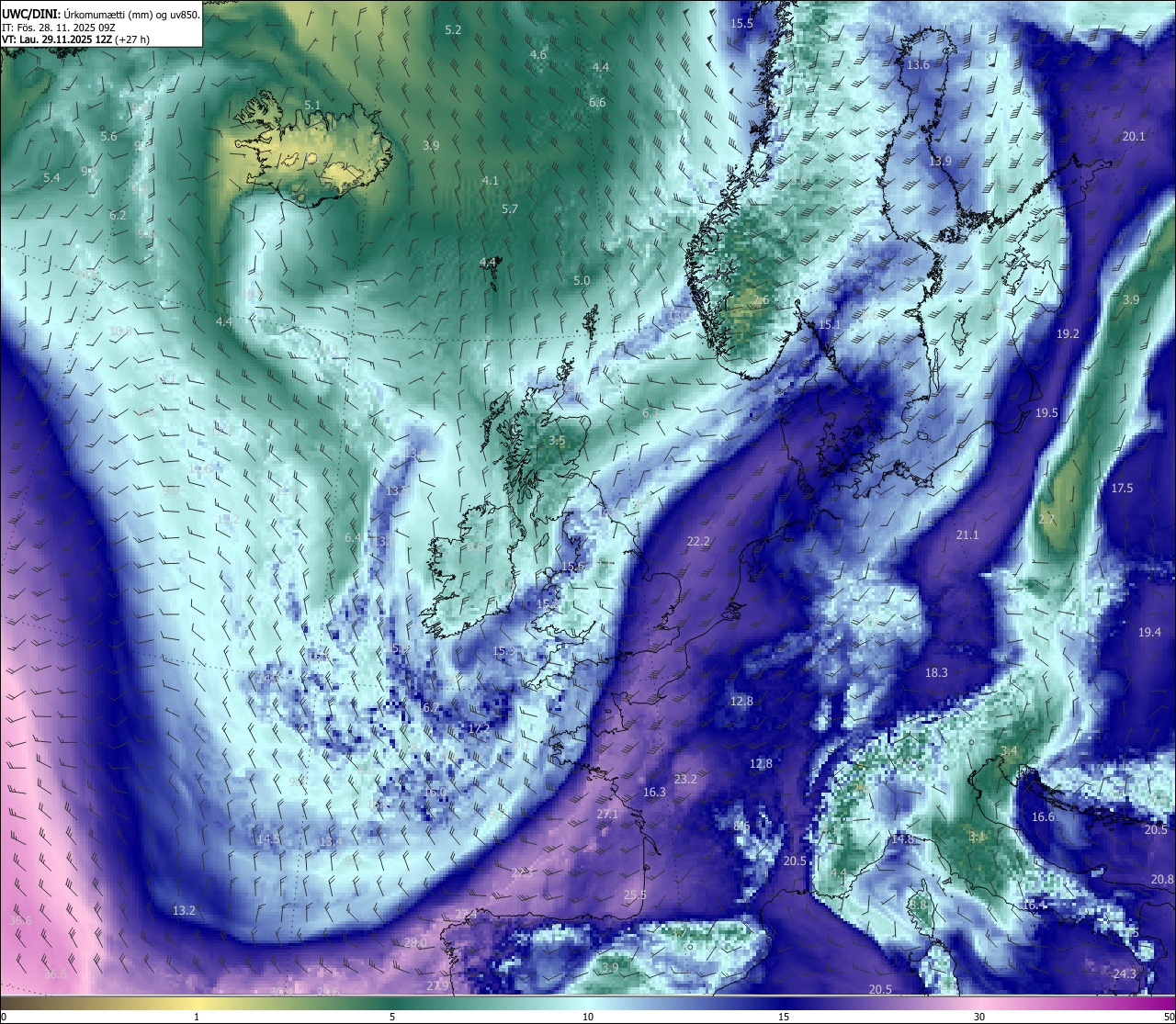The height and width of the screenshot is (1024, 1176).
Task: Click the yellow segment of the colour scale
Action: [197, 1003]
